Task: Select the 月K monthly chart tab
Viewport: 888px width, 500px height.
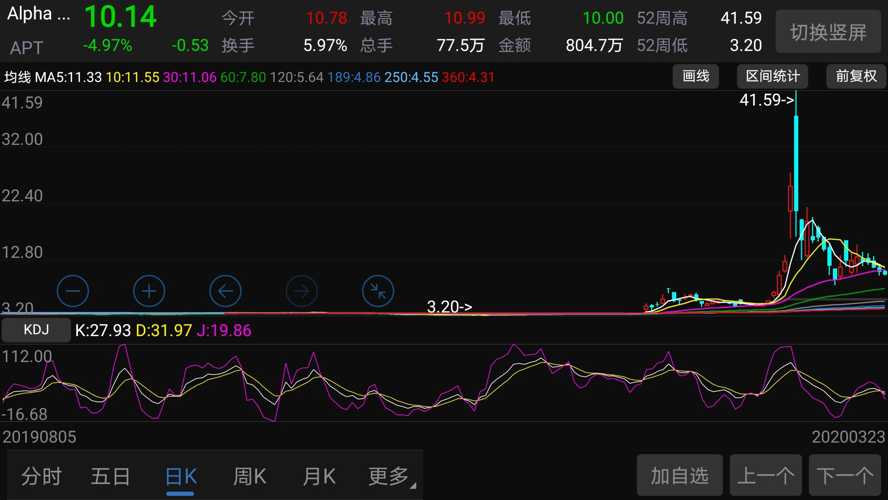Action: pyautogui.click(x=319, y=476)
